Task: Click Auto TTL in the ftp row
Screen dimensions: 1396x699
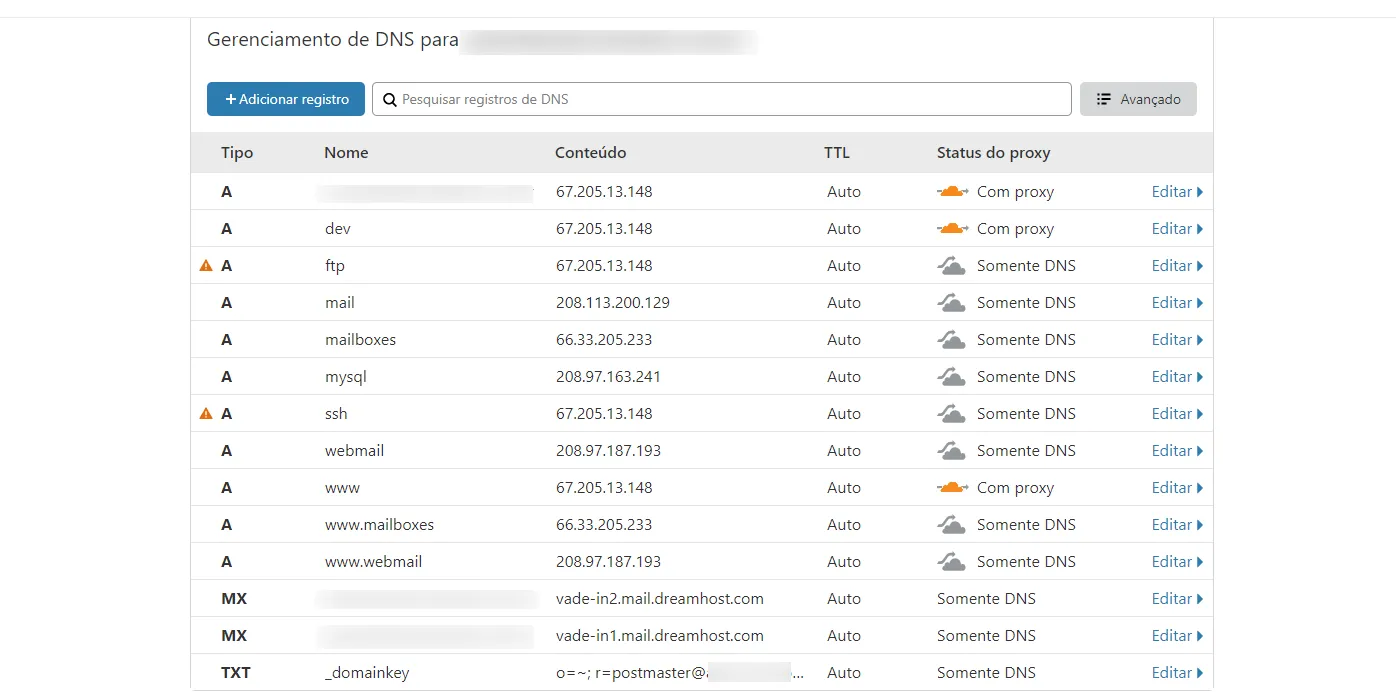Action: click(844, 265)
